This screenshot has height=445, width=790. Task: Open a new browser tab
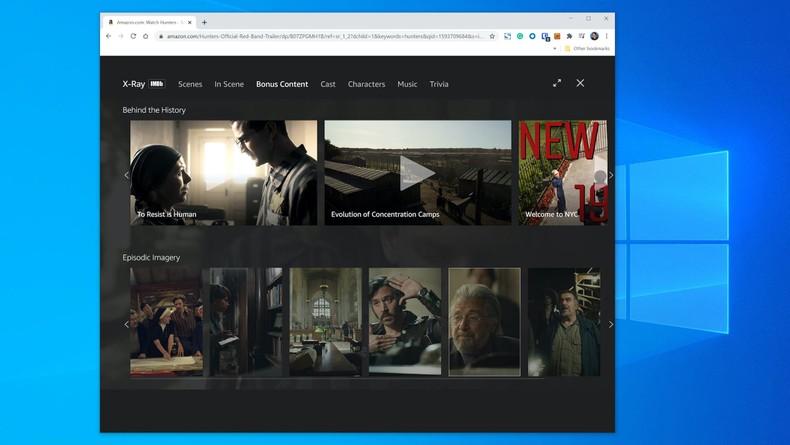coord(204,22)
